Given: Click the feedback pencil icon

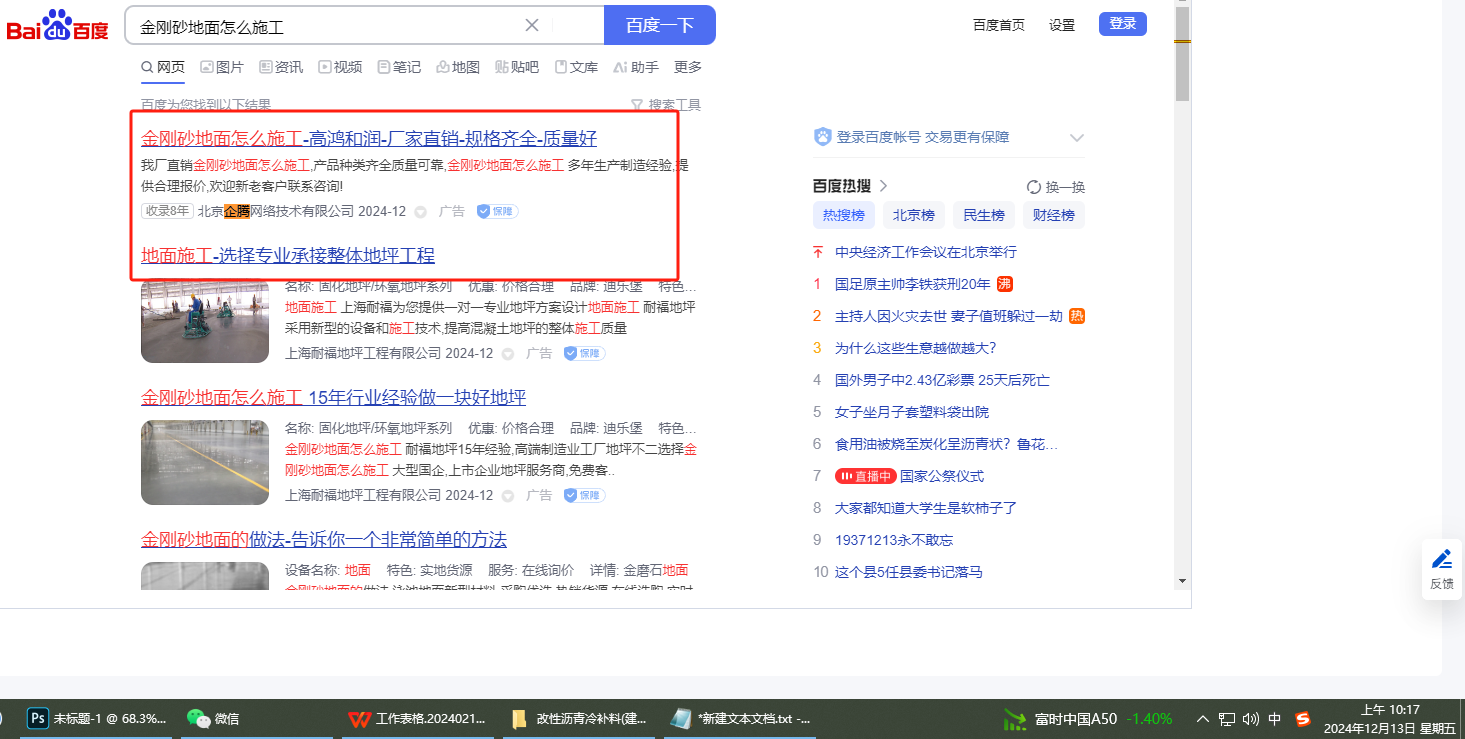Looking at the screenshot, I should pos(1441,560).
